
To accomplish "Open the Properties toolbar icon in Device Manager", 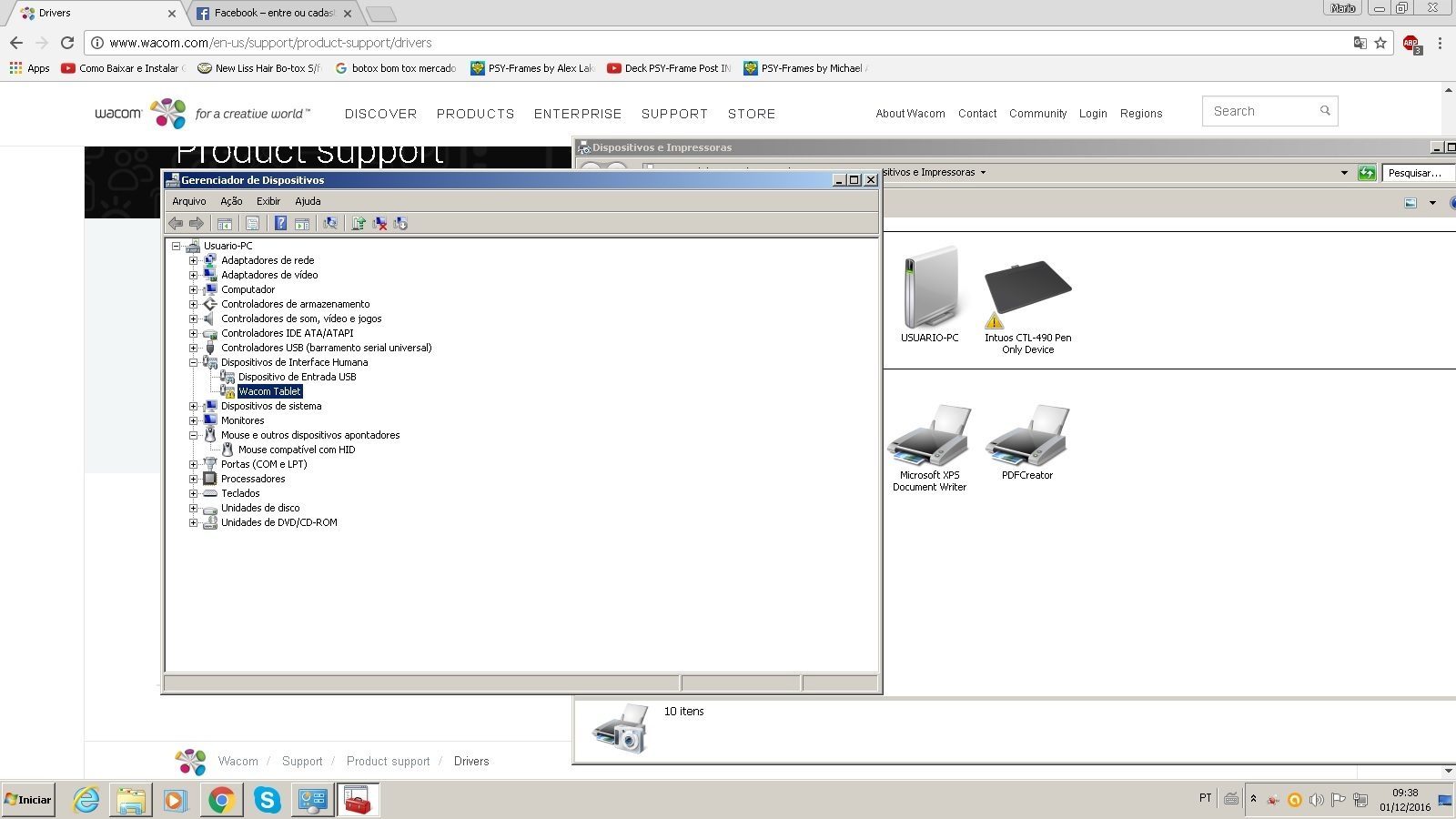I will click(x=253, y=223).
